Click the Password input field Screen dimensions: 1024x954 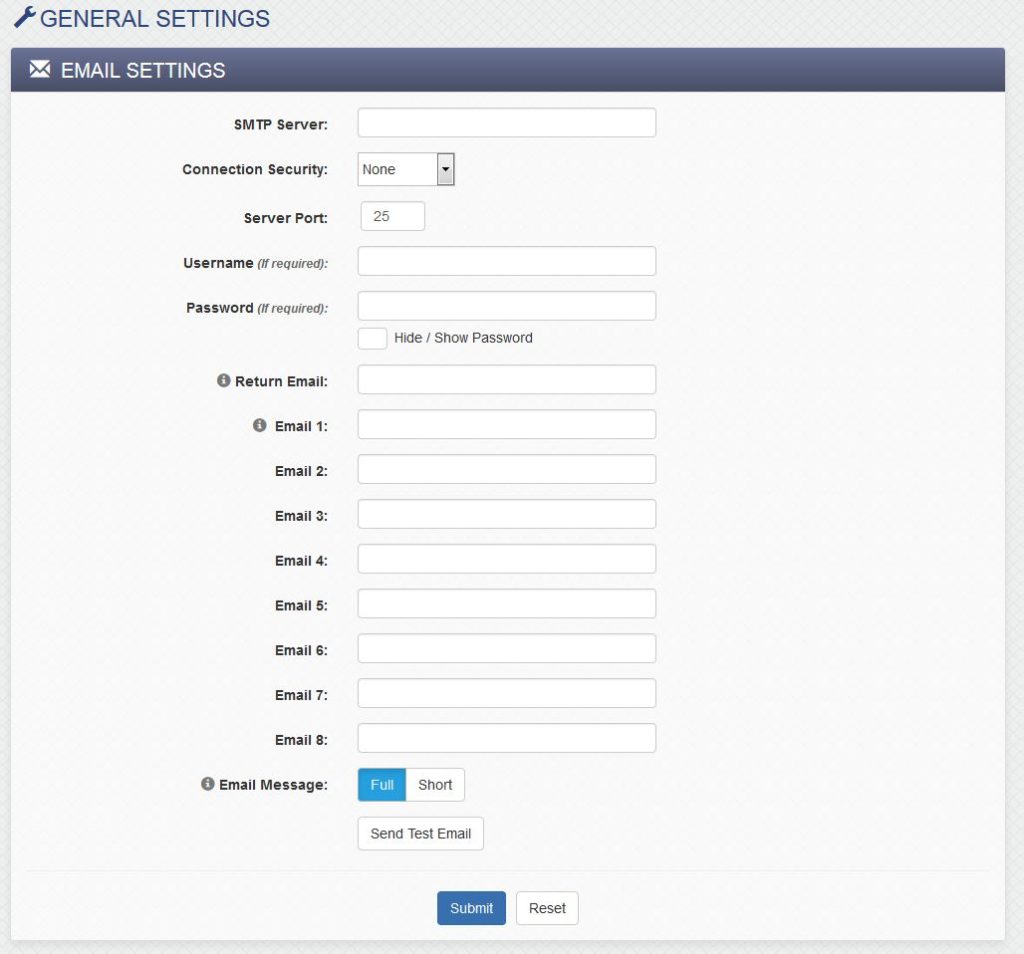(506, 305)
